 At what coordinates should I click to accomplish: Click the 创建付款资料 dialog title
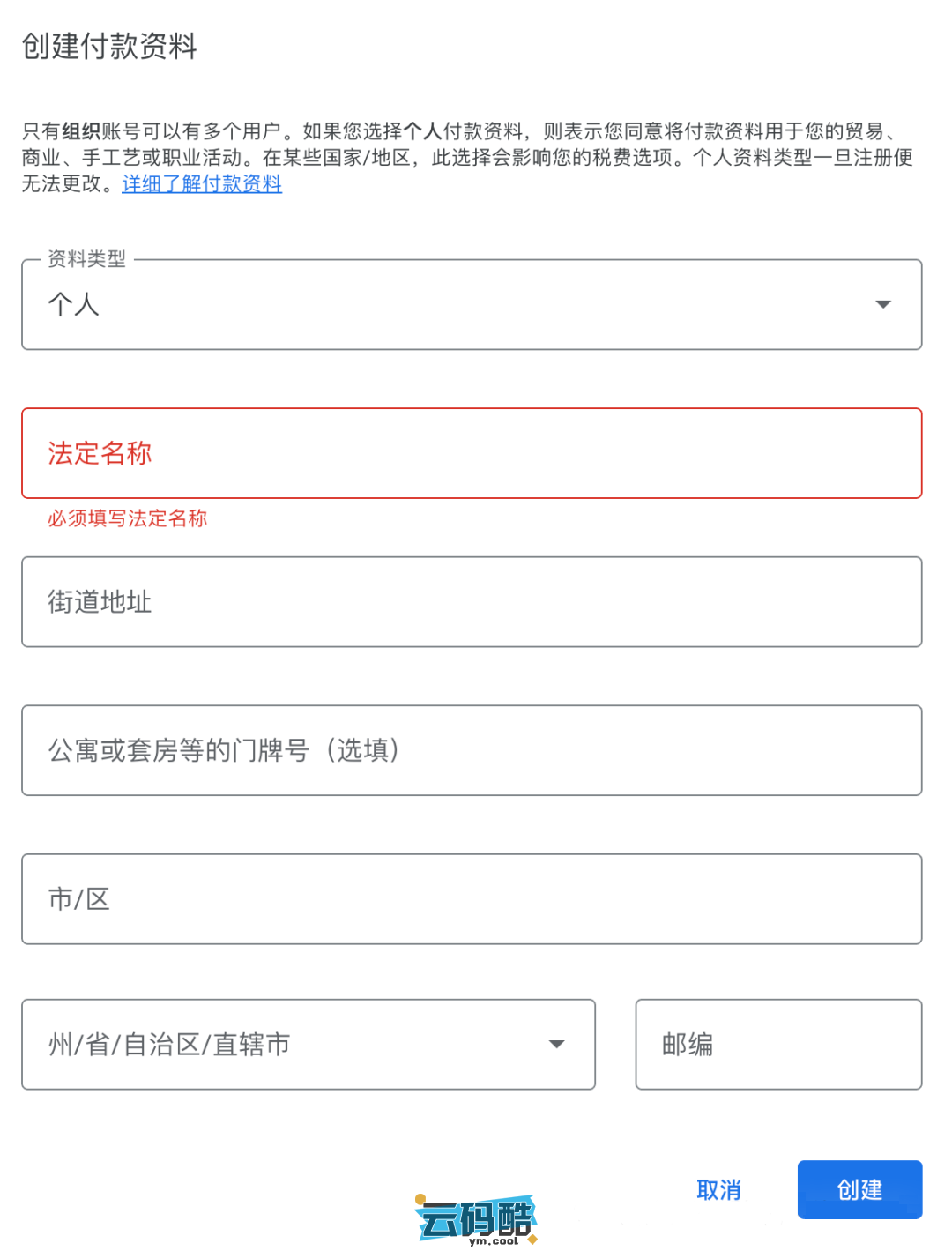pos(109,47)
